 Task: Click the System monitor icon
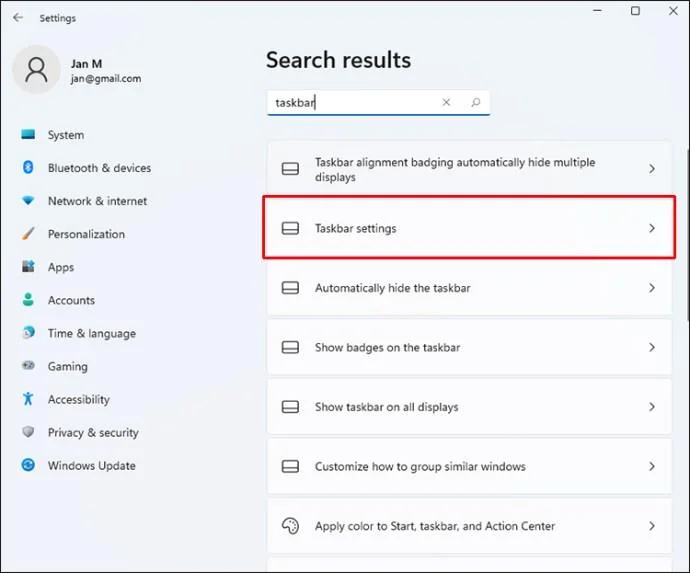click(28, 134)
